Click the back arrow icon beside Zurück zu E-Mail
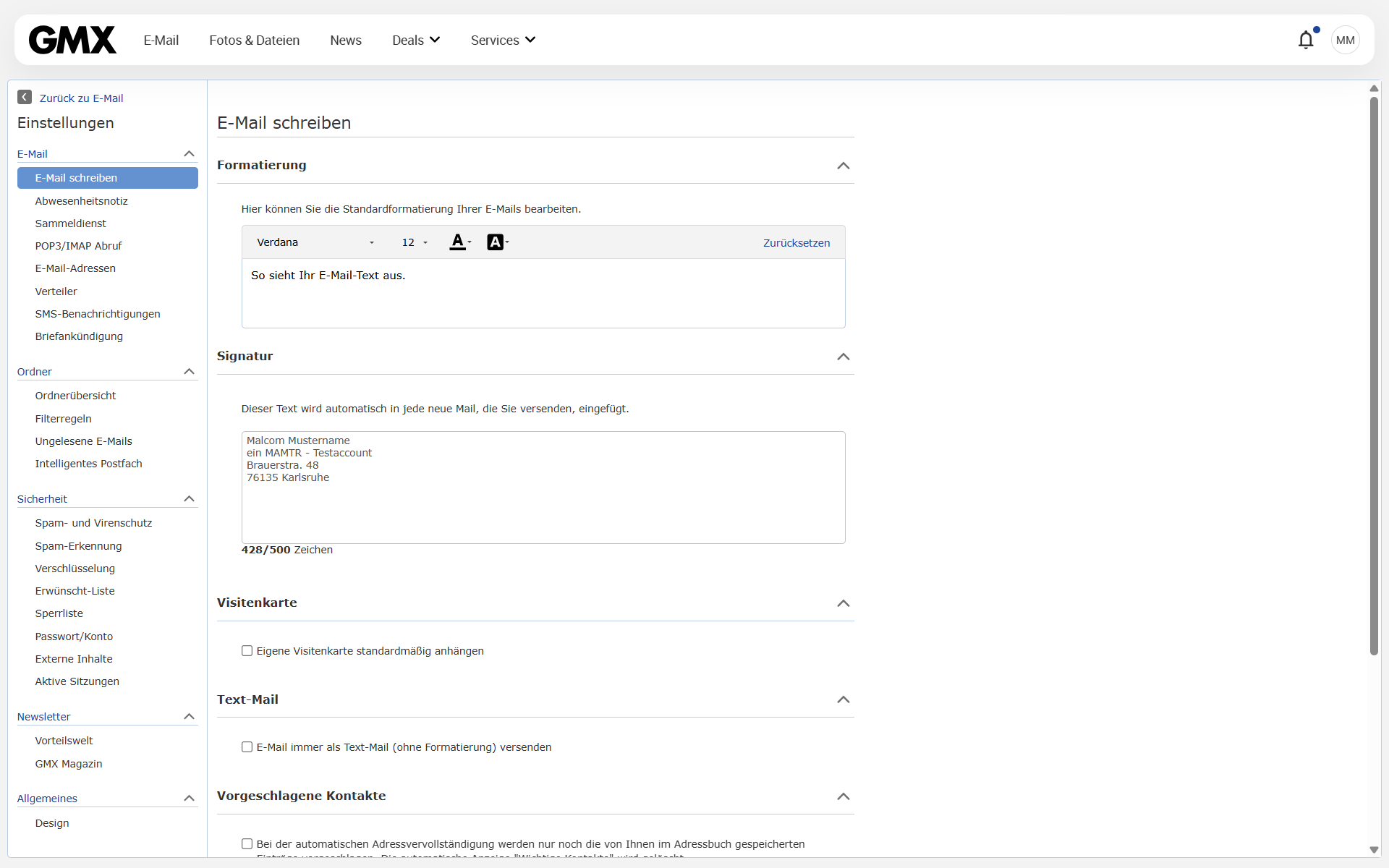 tap(25, 97)
